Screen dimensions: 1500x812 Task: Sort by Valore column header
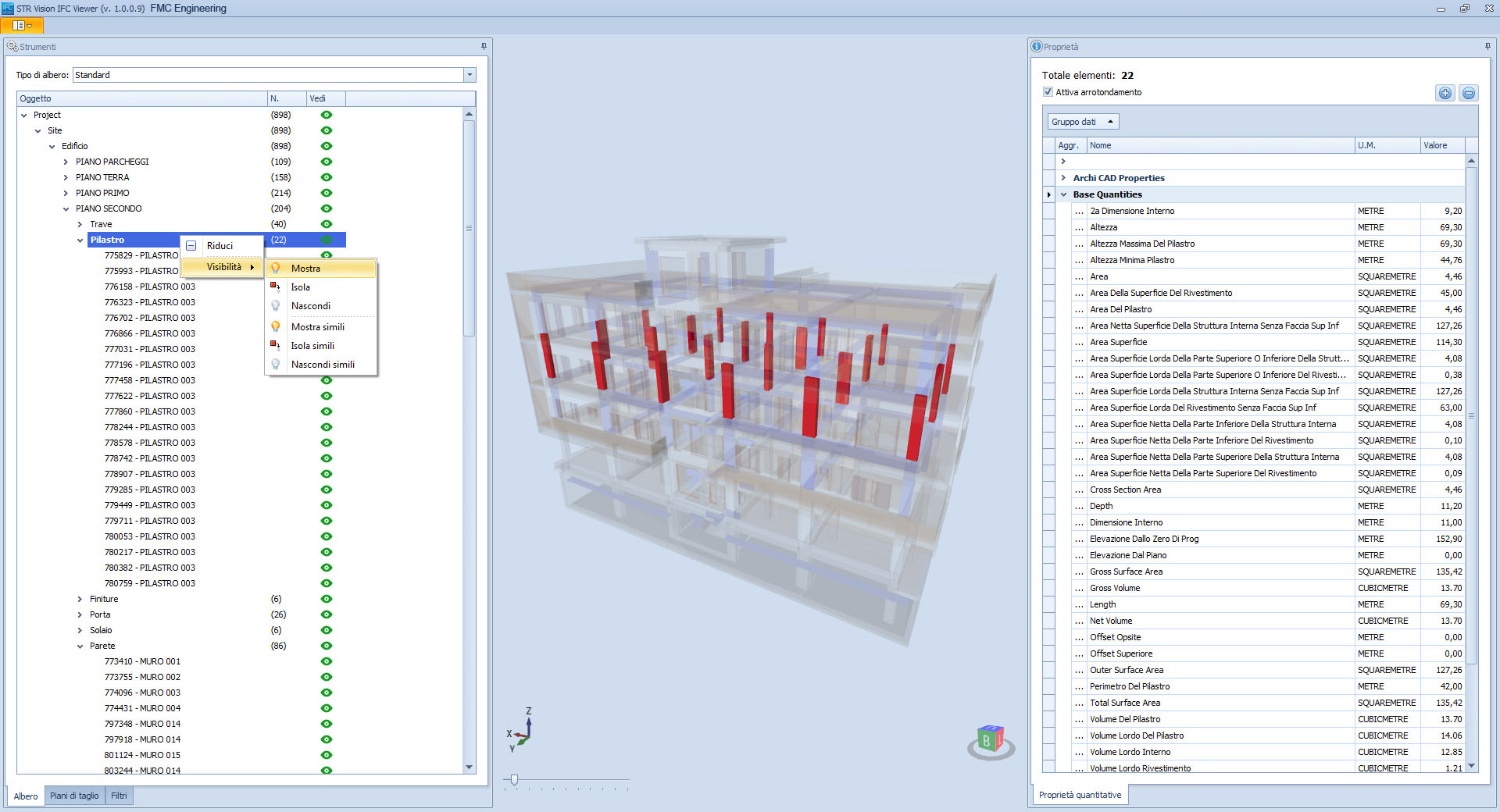tap(1442, 145)
